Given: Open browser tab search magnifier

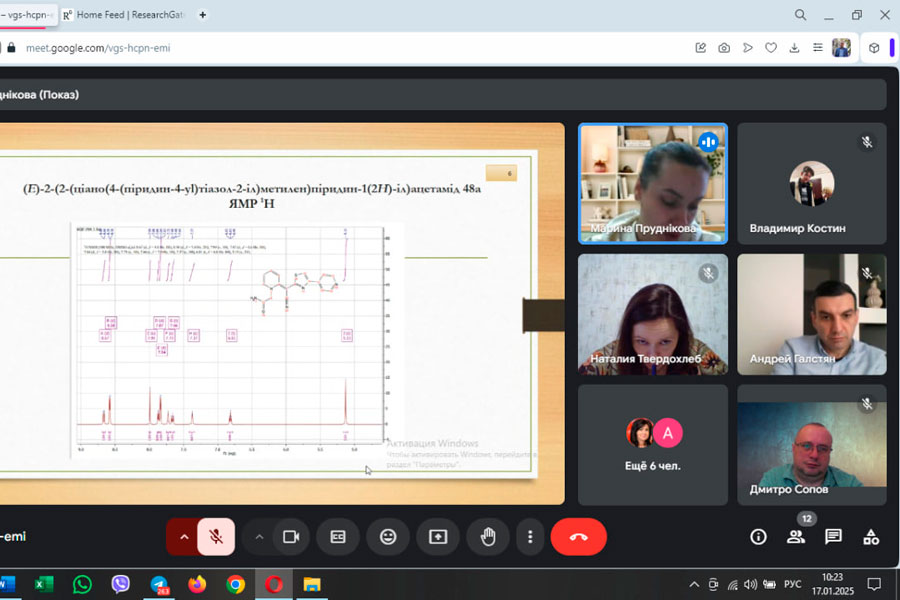Looking at the screenshot, I should 800,15.
